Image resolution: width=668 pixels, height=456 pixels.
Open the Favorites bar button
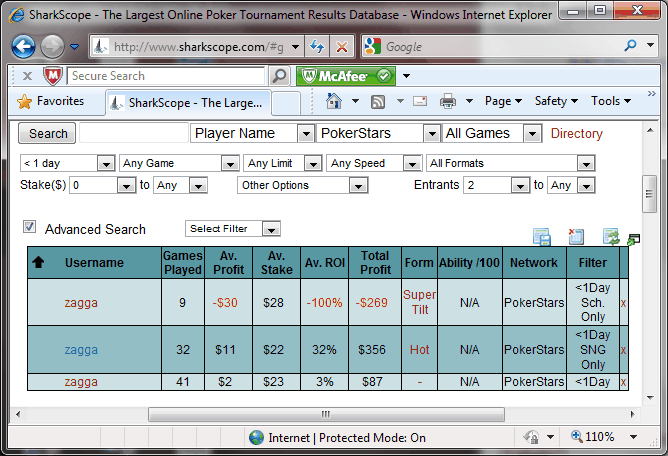[51, 101]
